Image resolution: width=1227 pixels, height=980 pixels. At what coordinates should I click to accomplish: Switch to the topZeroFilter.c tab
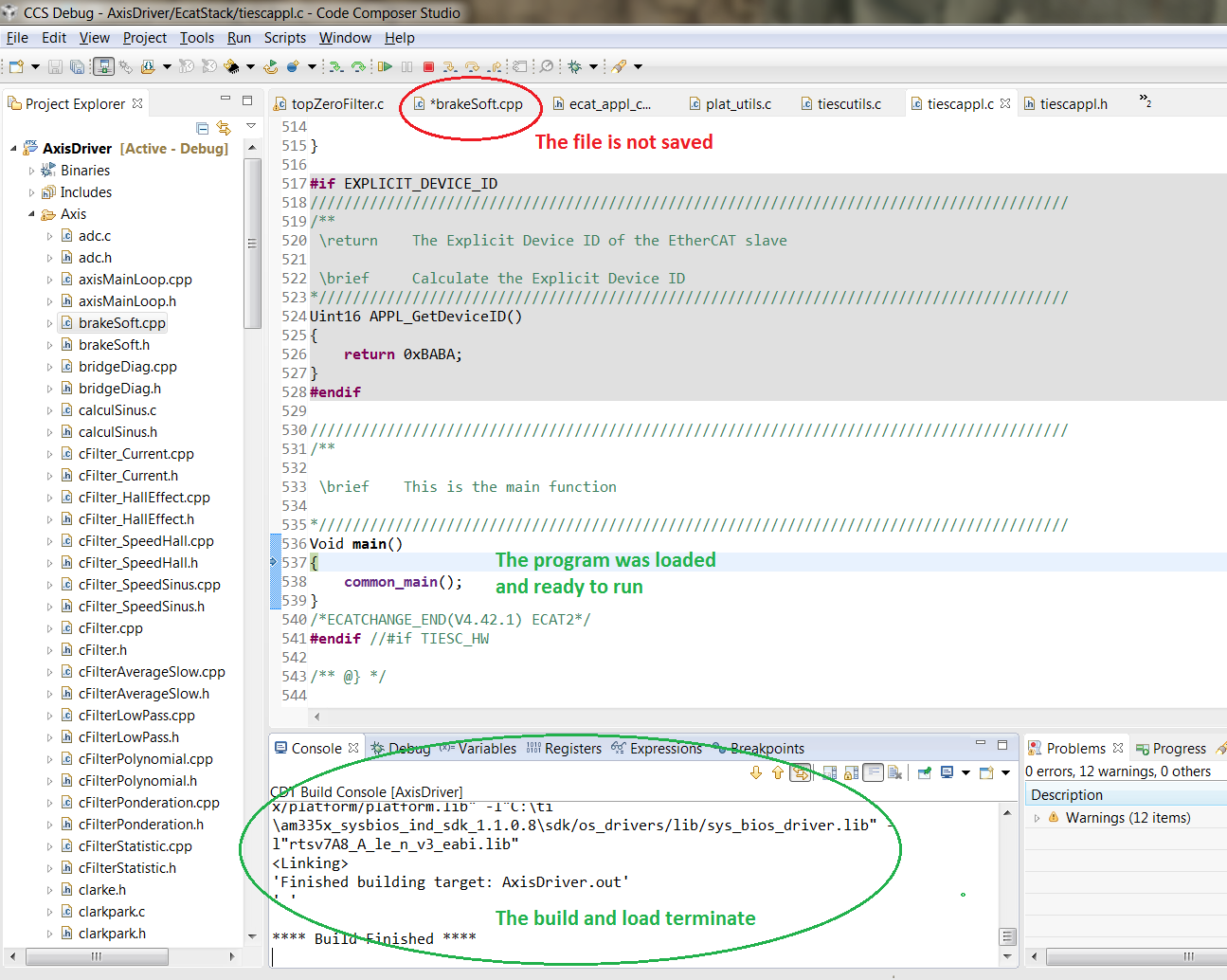tap(329, 104)
